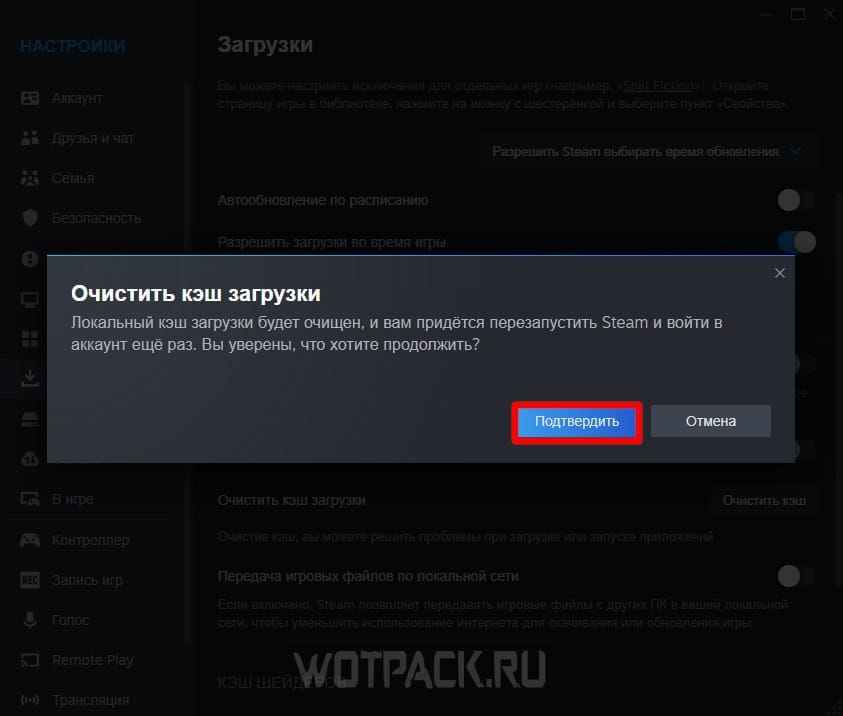Open the Голос settings section
The height and width of the screenshot is (716, 843).
70,620
